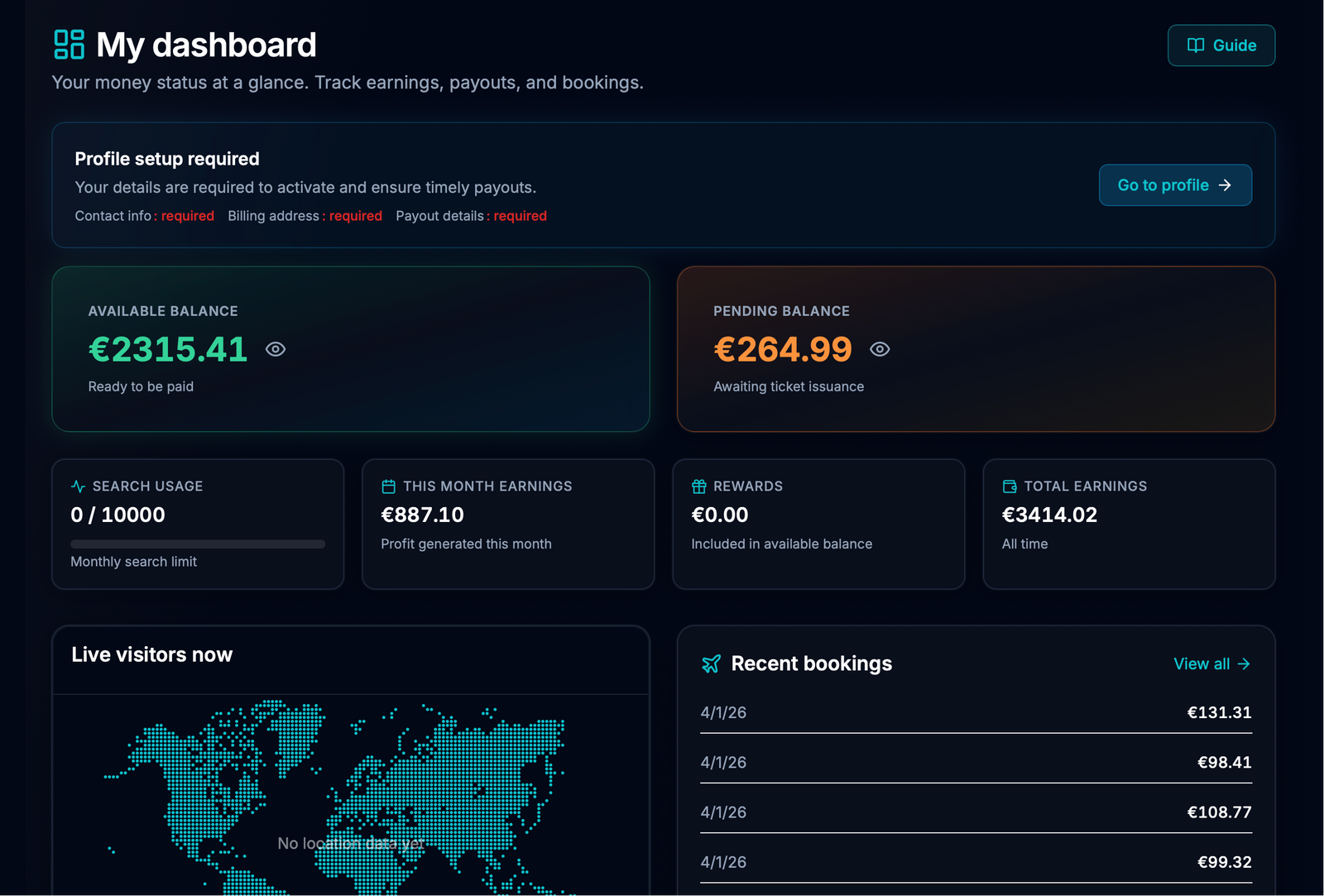This screenshot has width=1324, height=896.
Task: Click the Billing address required status
Action: point(305,216)
